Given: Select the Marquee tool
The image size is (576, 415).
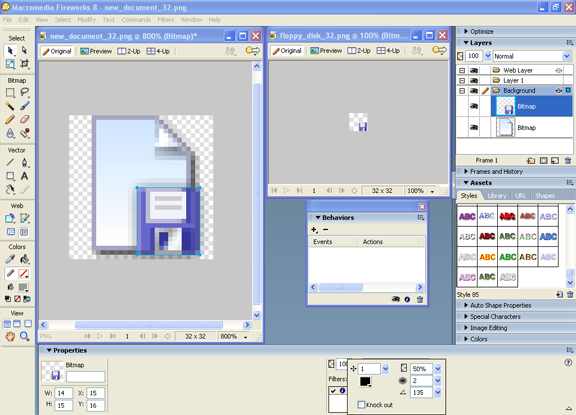Looking at the screenshot, I should (10, 92).
